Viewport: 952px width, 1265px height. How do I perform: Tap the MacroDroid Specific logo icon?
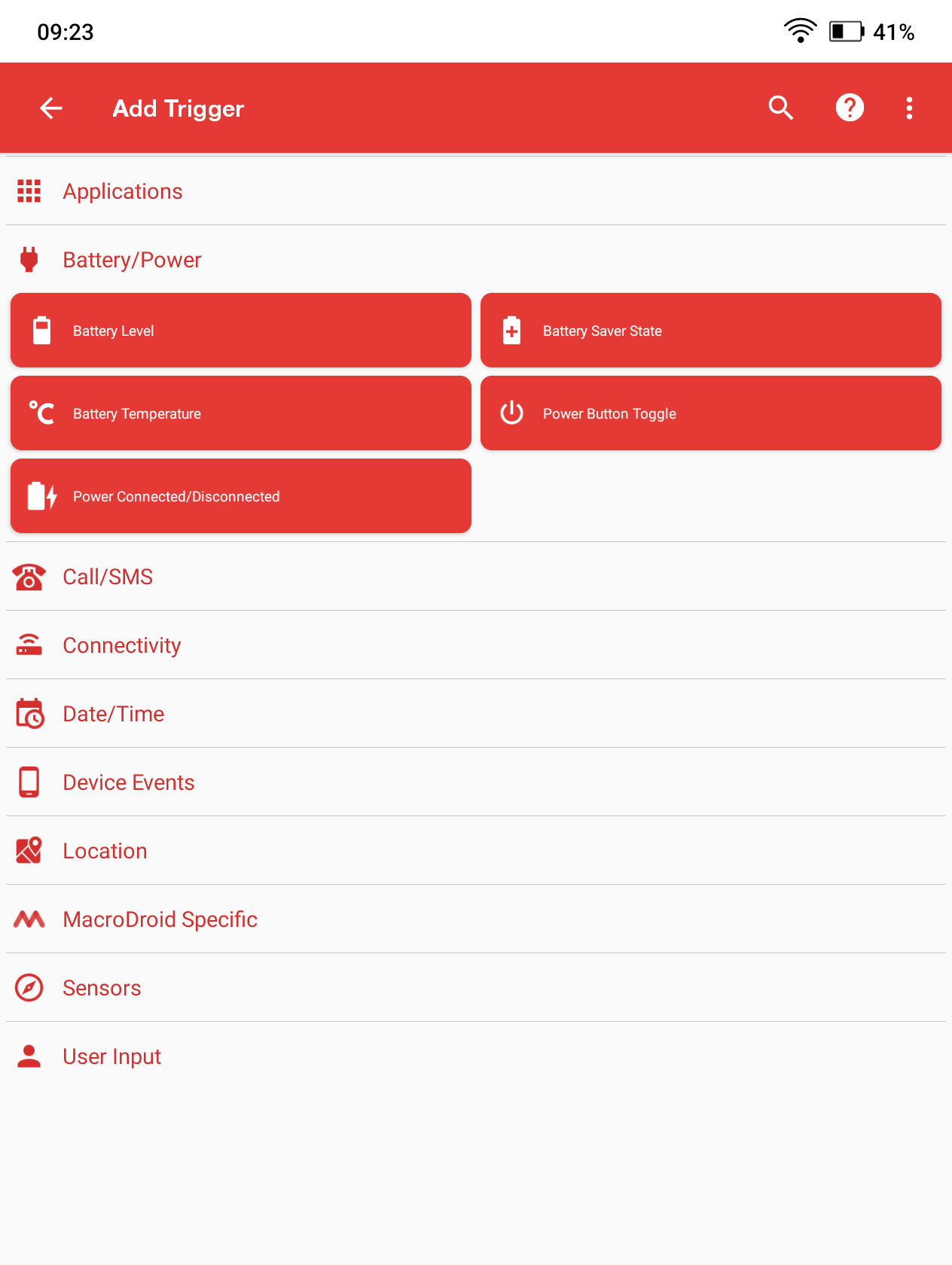tap(29, 919)
